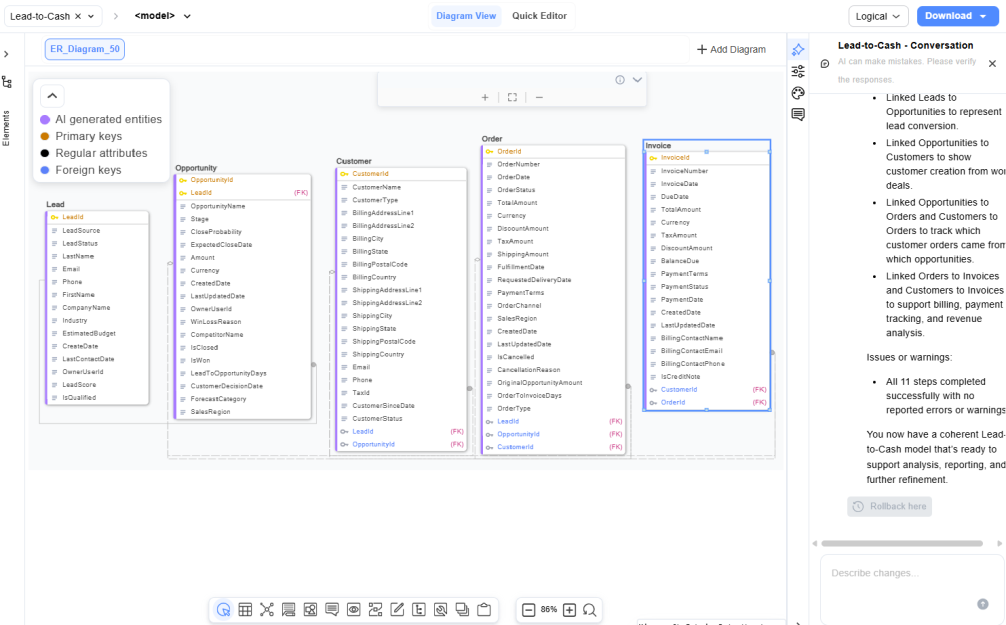The image size is (1006, 625).
Task: Open the color palette theme icon
Action: click(798, 93)
